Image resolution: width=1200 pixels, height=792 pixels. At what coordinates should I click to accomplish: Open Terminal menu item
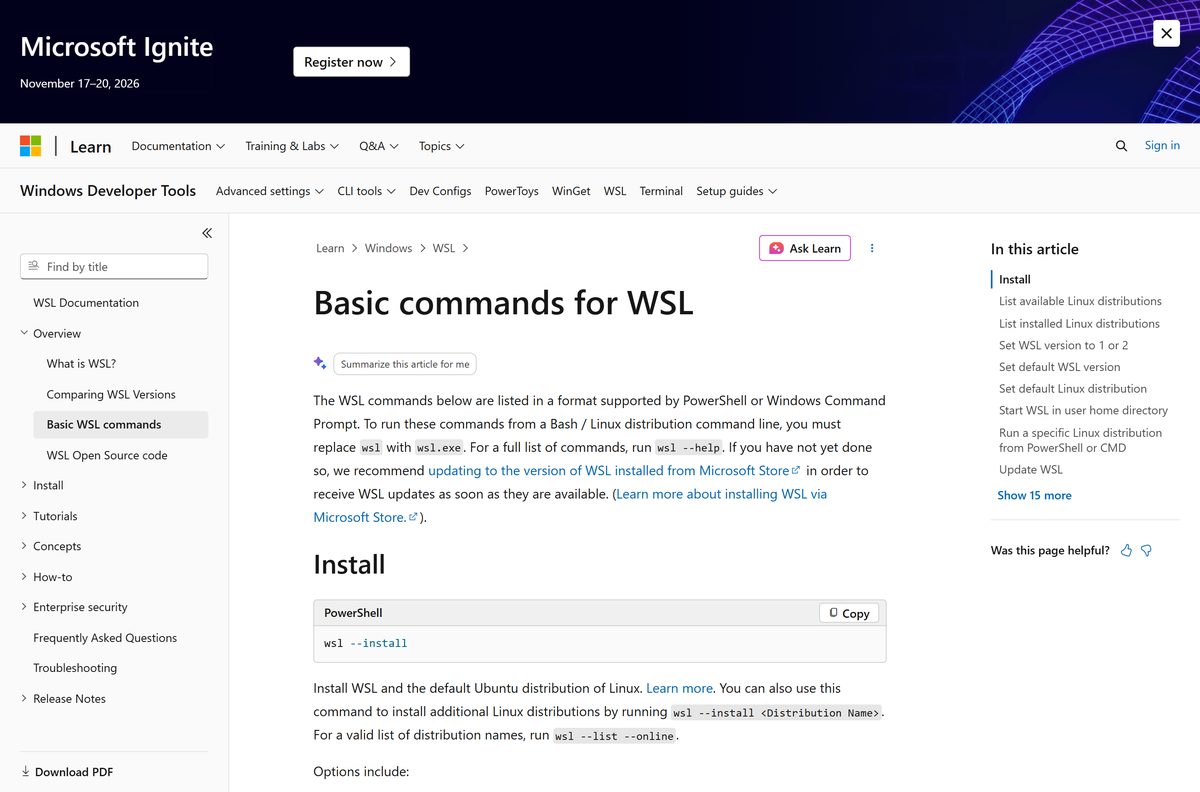[x=661, y=191]
